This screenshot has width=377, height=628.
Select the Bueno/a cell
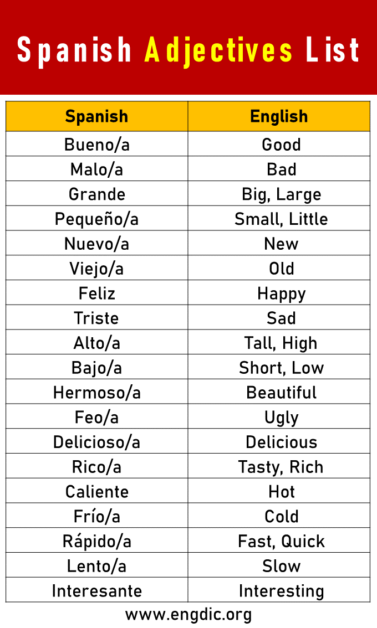coord(97,144)
